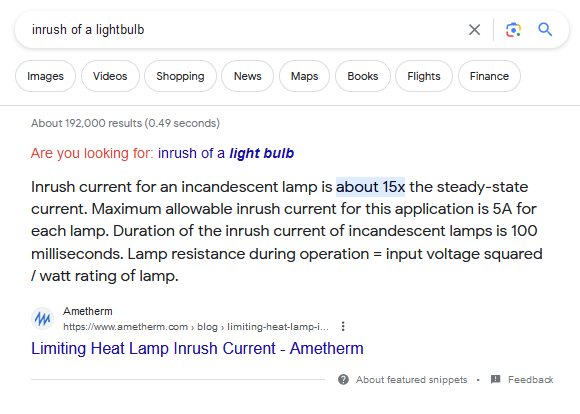Image resolution: width=580 pixels, height=414 pixels.
Task: Click the question mark help icon
Action: click(x=343, y=380)
